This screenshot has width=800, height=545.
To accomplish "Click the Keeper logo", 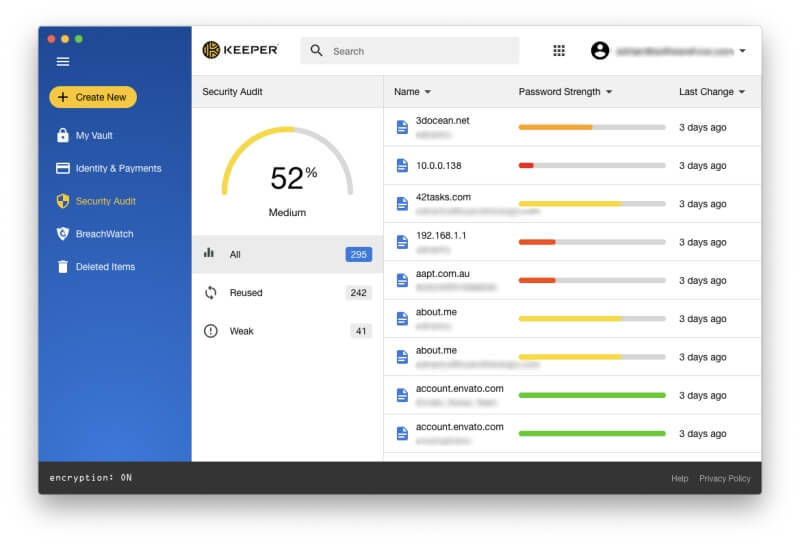I will [x=240, y=50].
